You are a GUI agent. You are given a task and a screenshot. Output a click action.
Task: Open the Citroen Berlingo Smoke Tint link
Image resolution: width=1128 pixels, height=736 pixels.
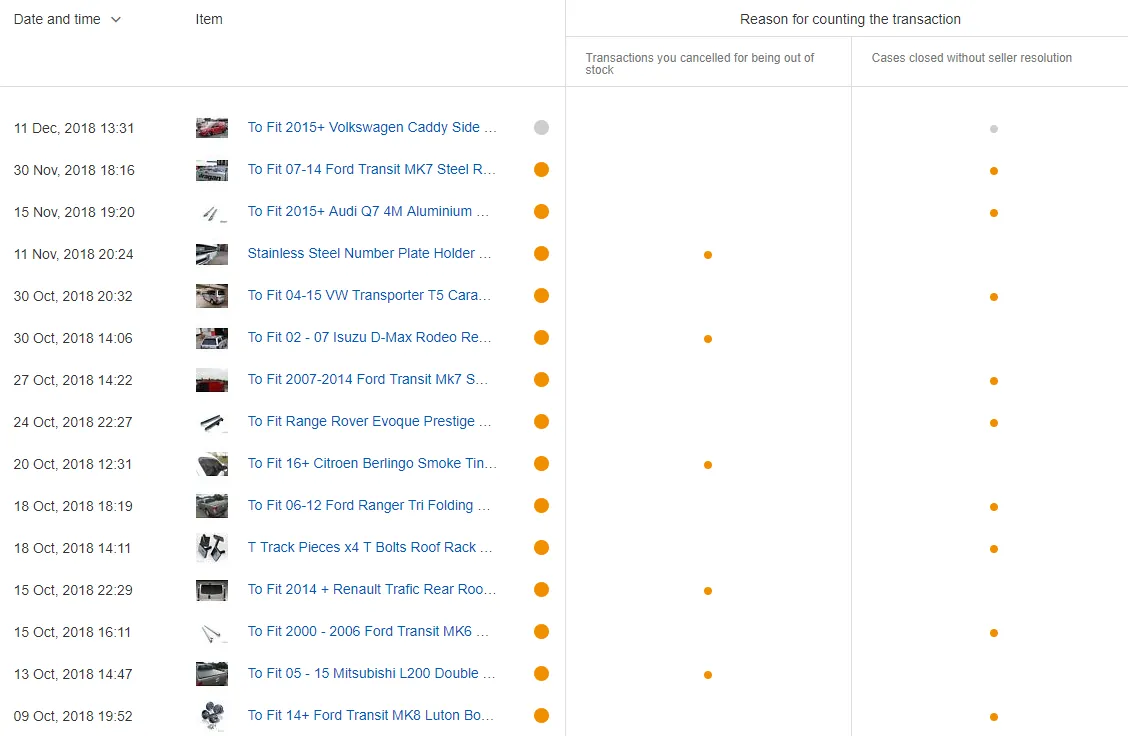372,463
